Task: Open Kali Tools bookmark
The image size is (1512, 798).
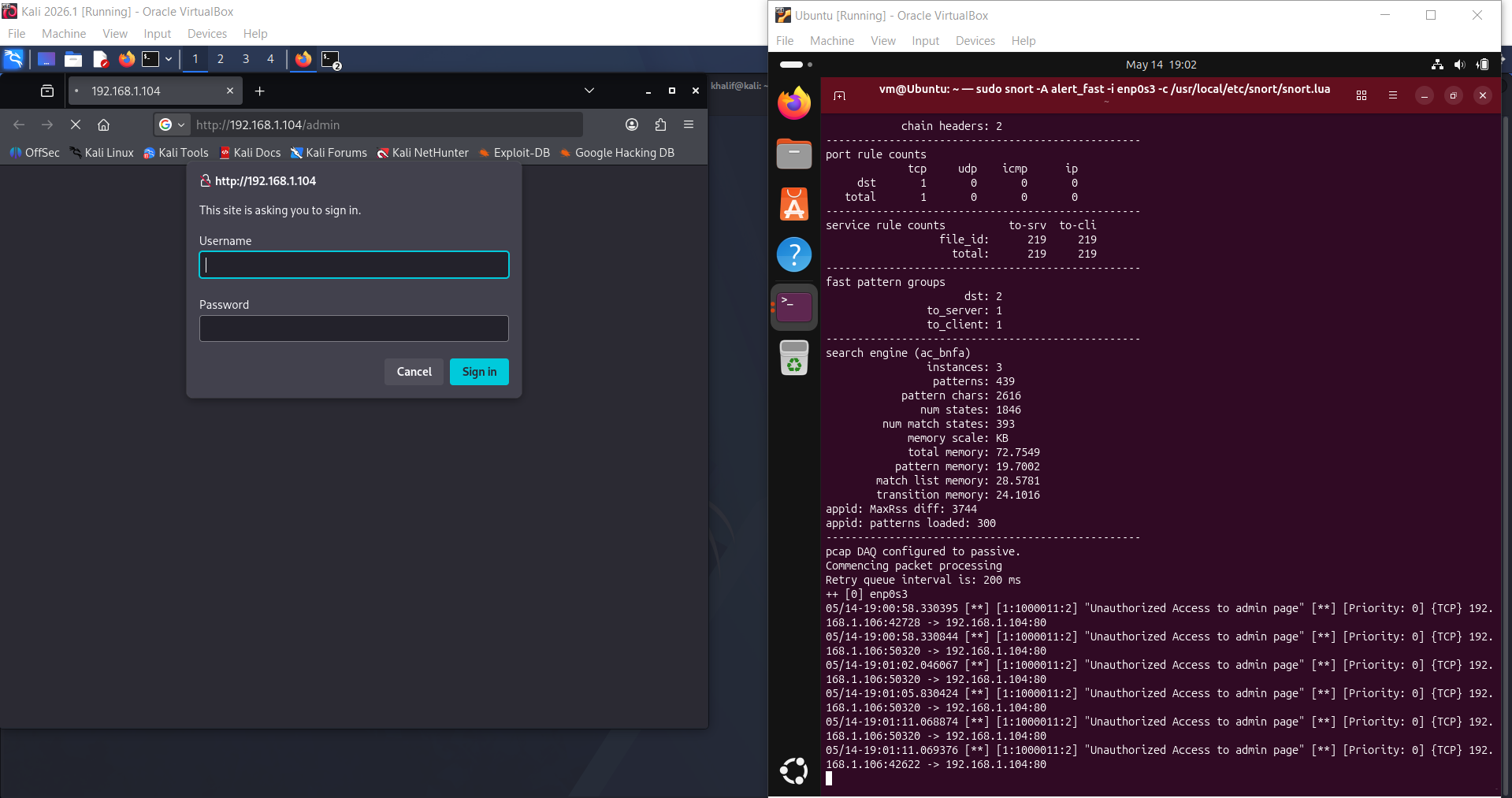Action: (176, 153)
